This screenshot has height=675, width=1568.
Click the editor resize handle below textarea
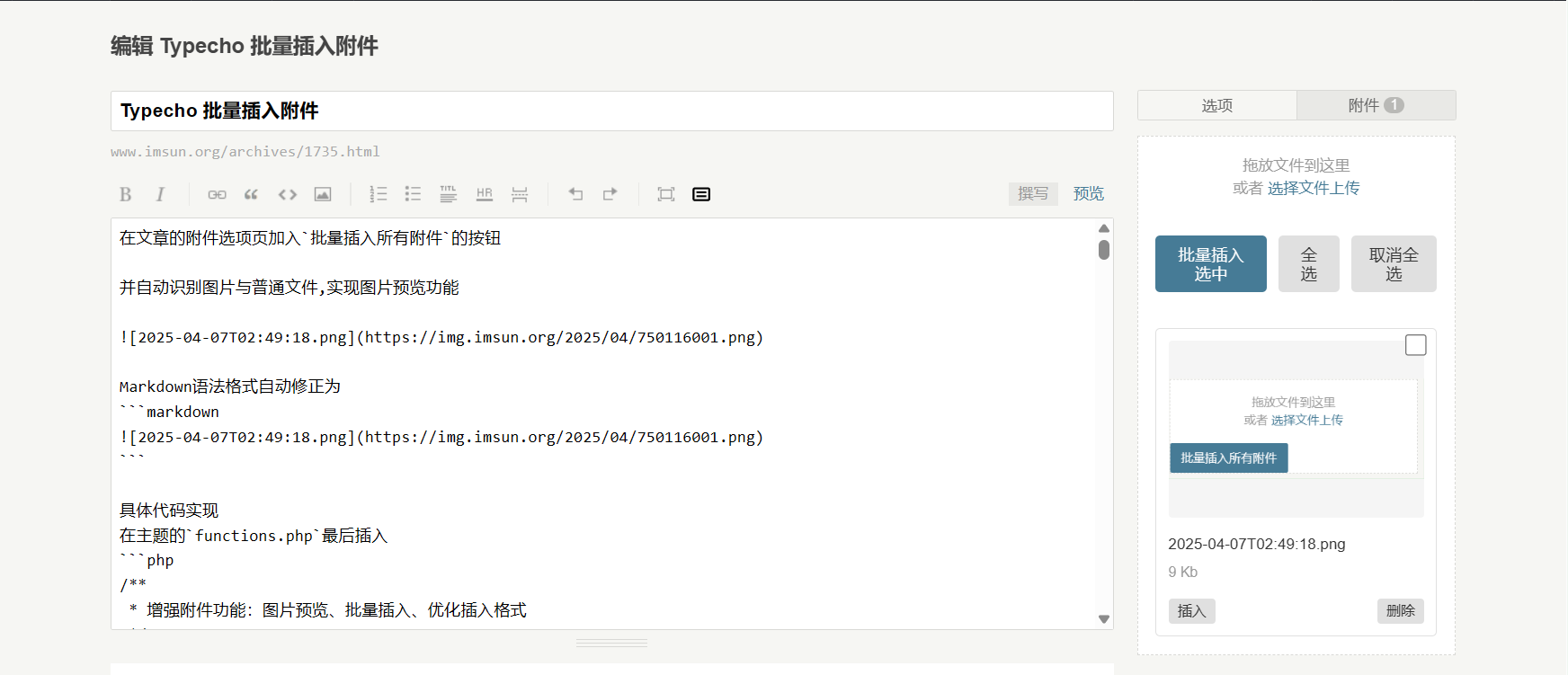point(611,643)
